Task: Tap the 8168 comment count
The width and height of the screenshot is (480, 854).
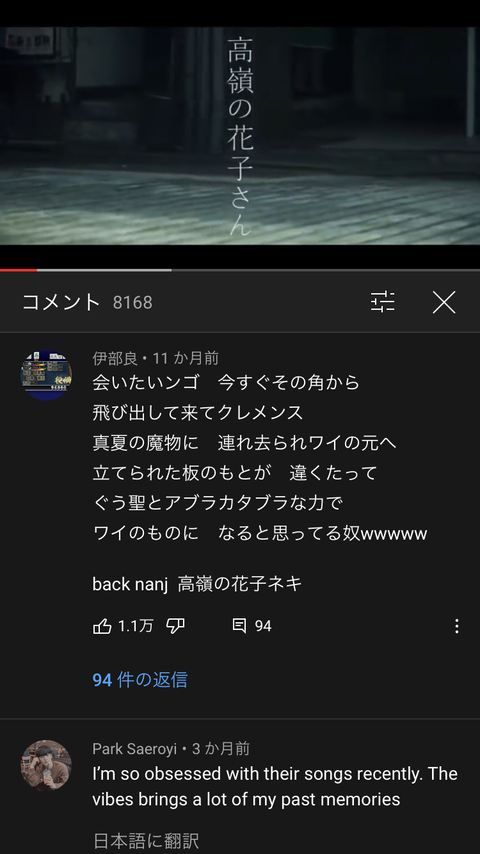Action: 132,303
